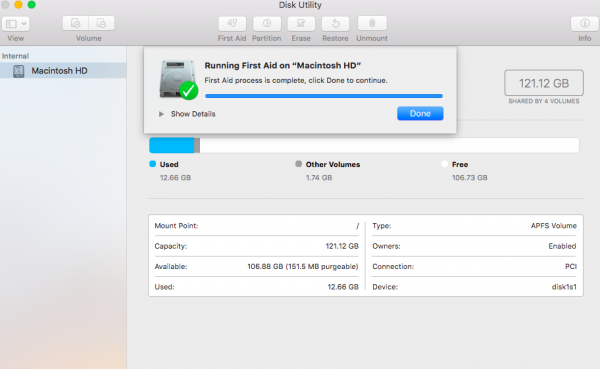Click the "Internal" sidebar heading
Image resolution: width=600 pixels, height=369 pixels.
15,56
